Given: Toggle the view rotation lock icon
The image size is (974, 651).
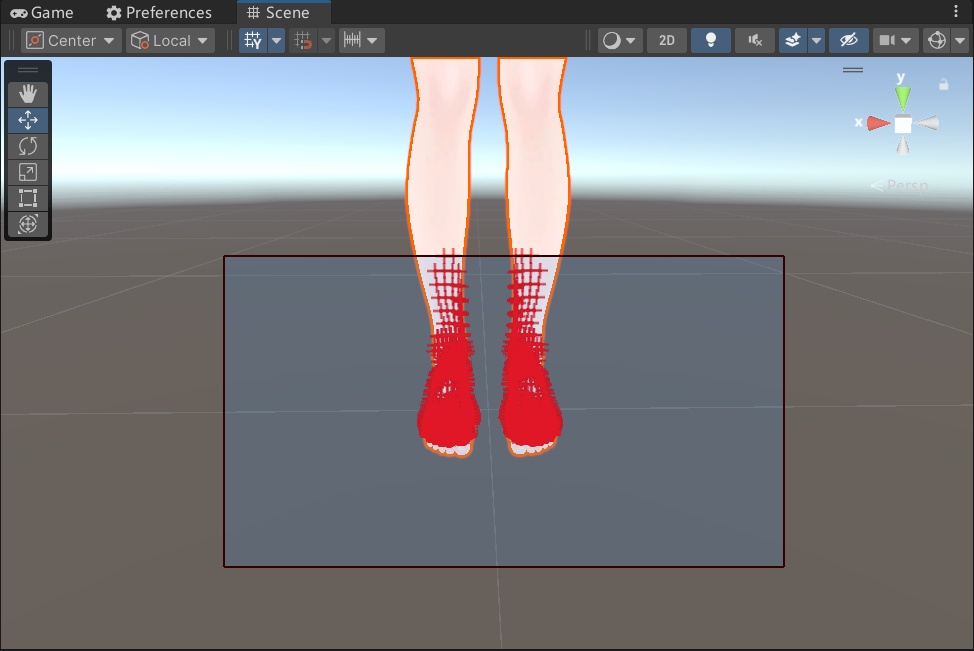Looking at the screenshot, I should (x=944, y=84).
